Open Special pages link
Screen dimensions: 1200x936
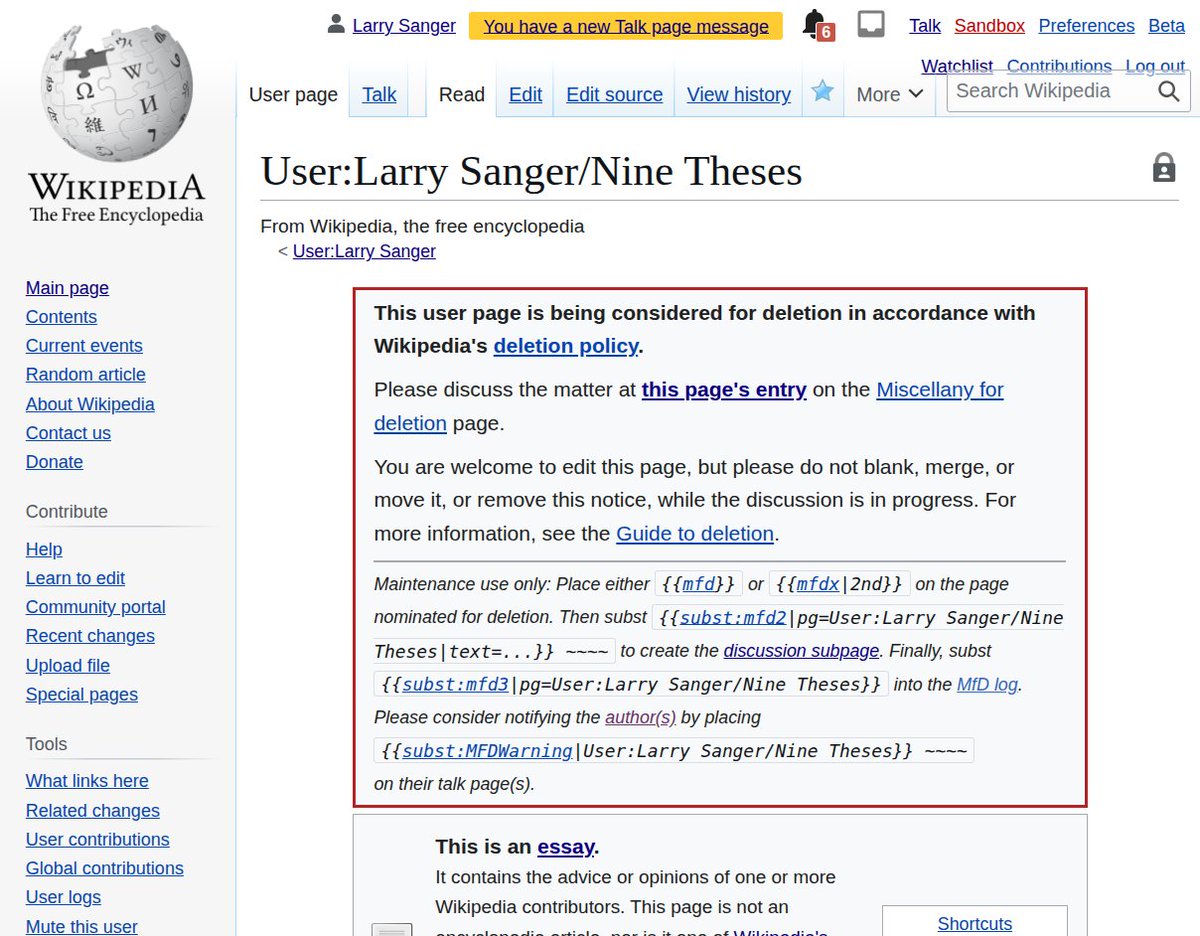click(x=81, y=695)
